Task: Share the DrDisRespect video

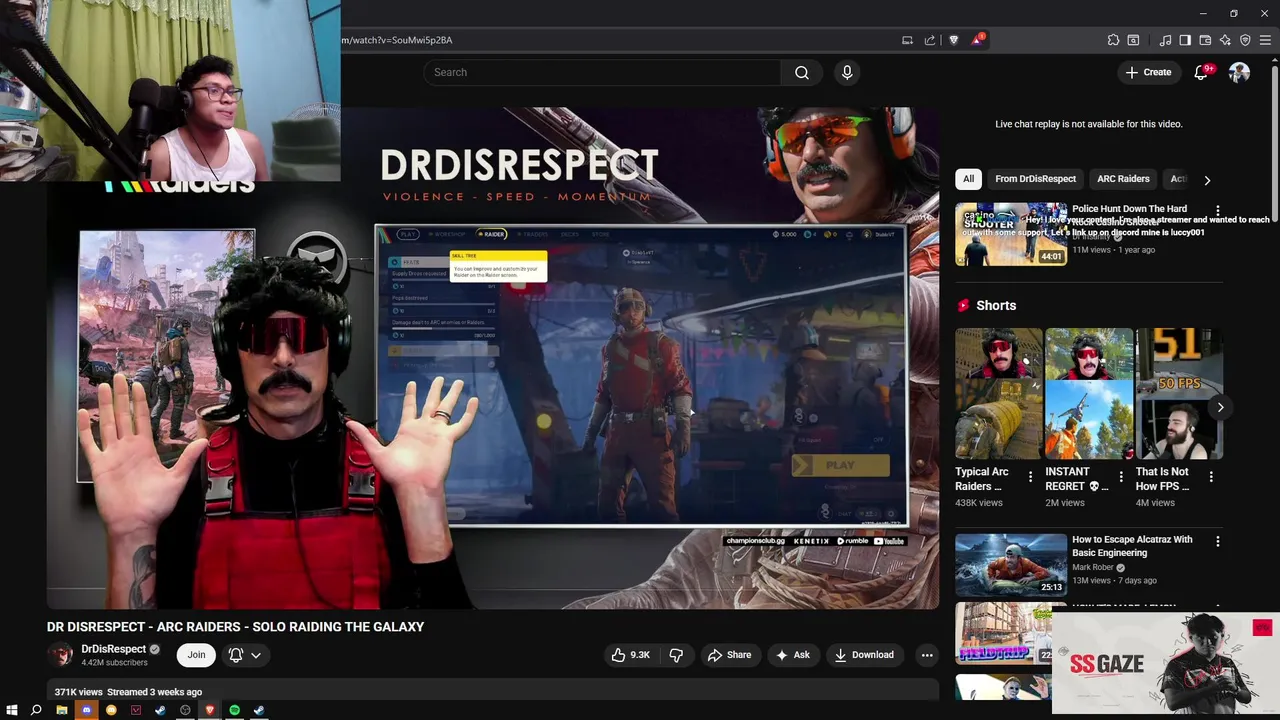Action: point(729,655)
